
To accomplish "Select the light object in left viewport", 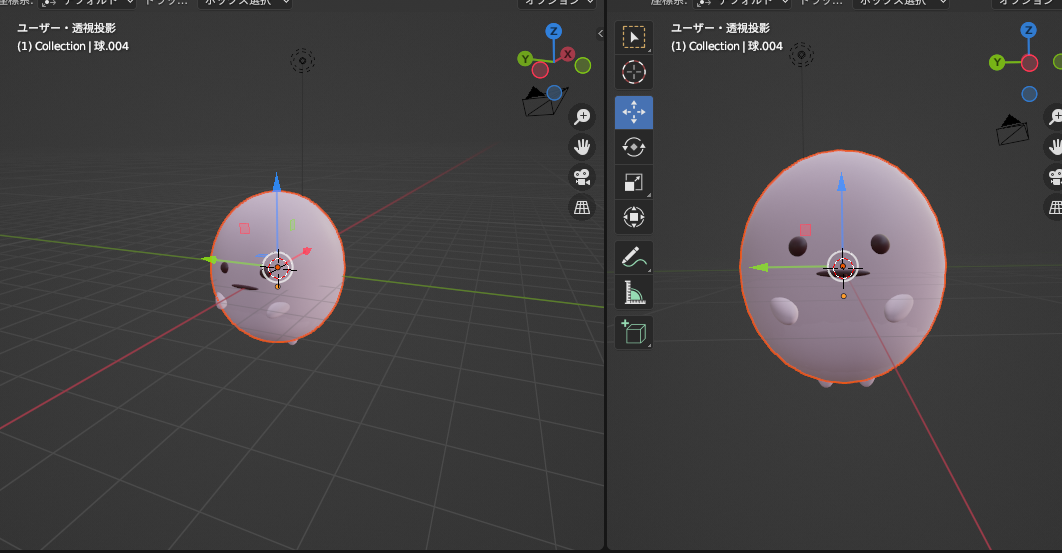I will click(303, 61).
